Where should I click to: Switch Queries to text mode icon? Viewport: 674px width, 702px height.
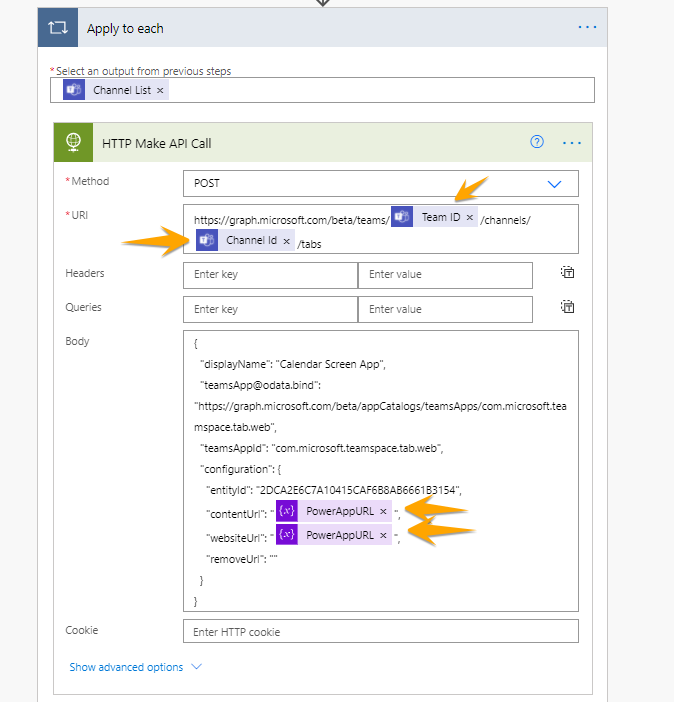tap(567, 307)
